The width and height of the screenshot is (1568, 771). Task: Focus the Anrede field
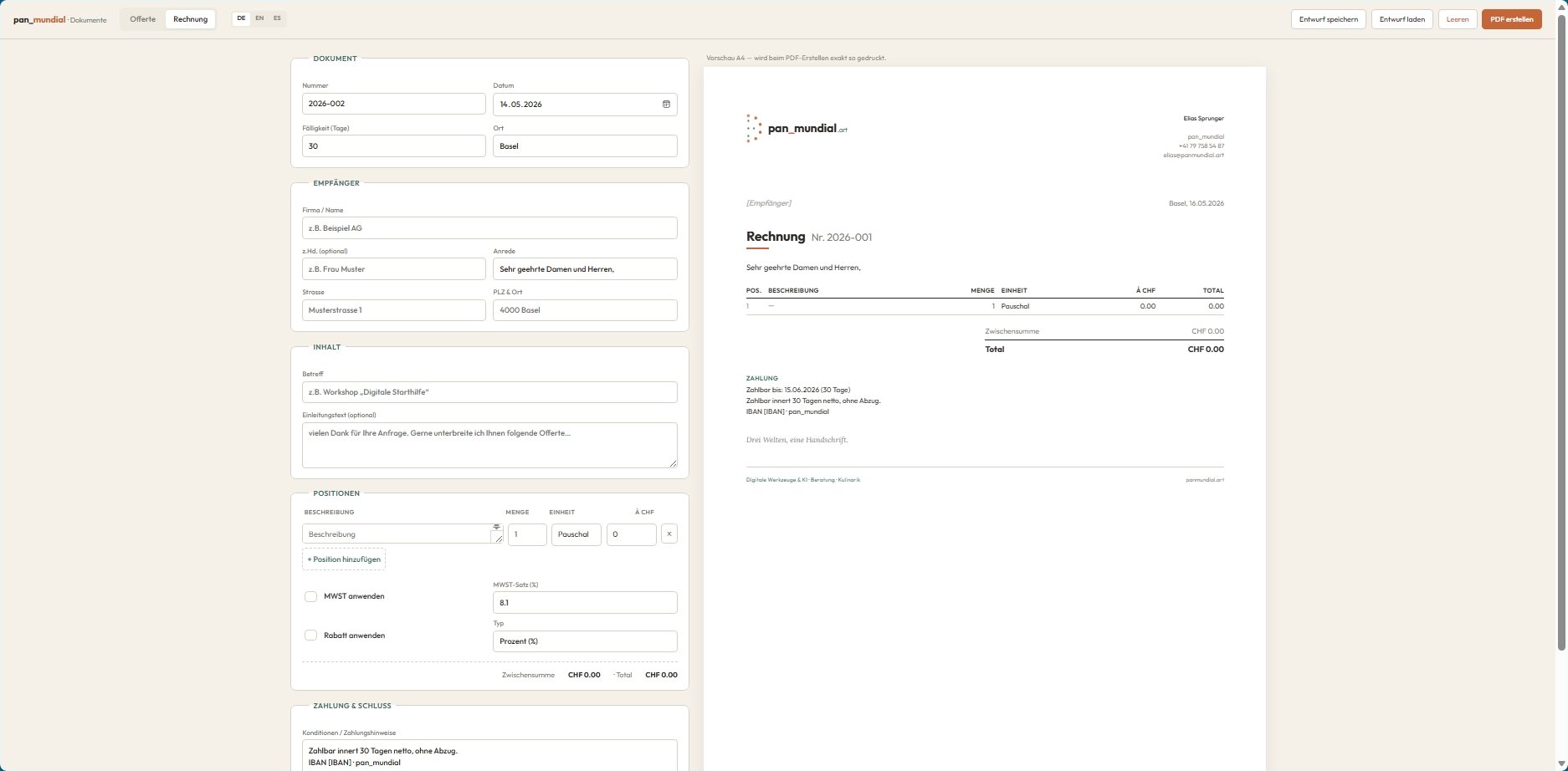[x=585, y=269]
